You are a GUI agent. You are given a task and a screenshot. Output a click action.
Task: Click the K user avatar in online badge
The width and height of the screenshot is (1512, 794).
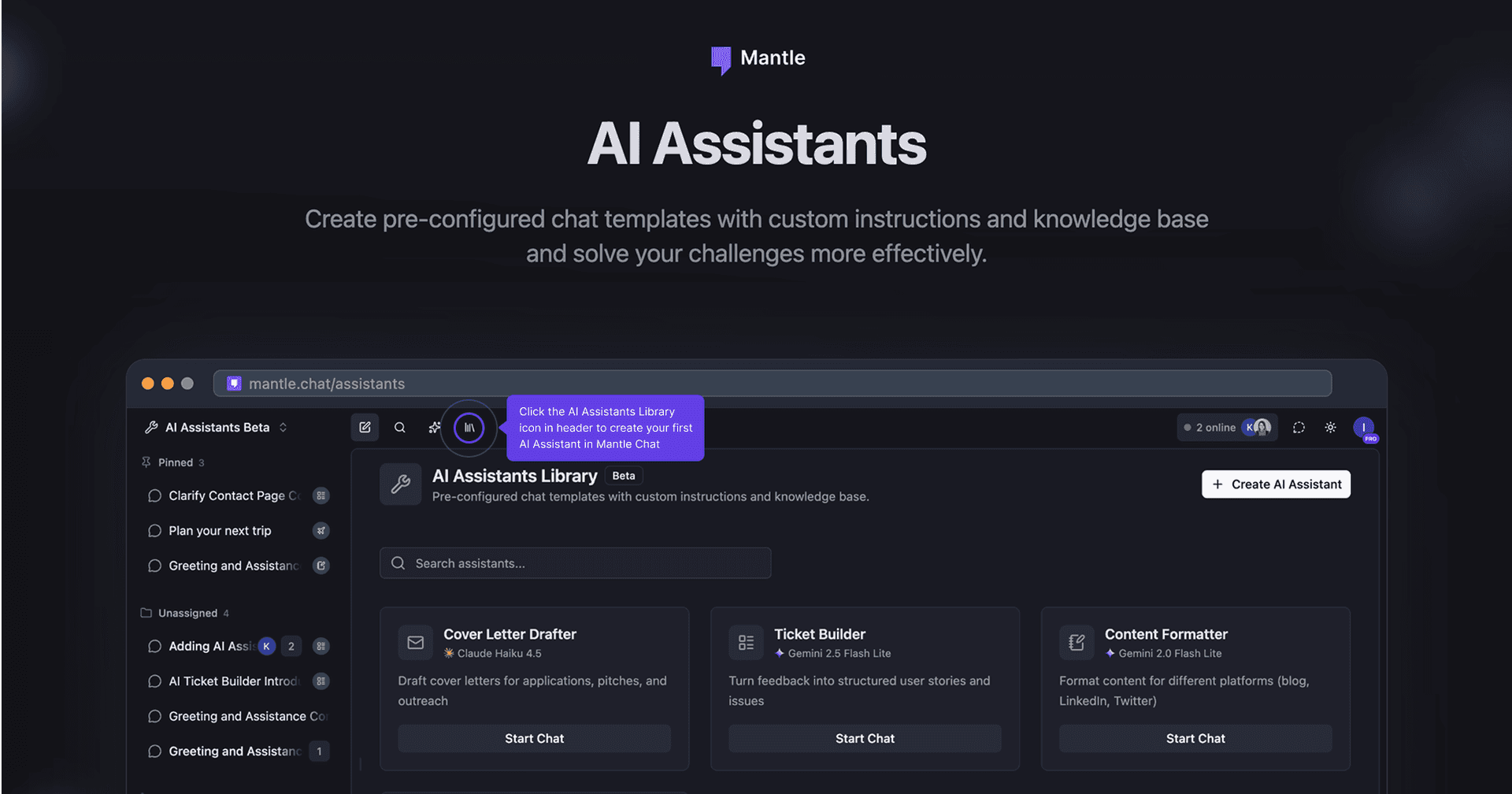coord(1249,427)
